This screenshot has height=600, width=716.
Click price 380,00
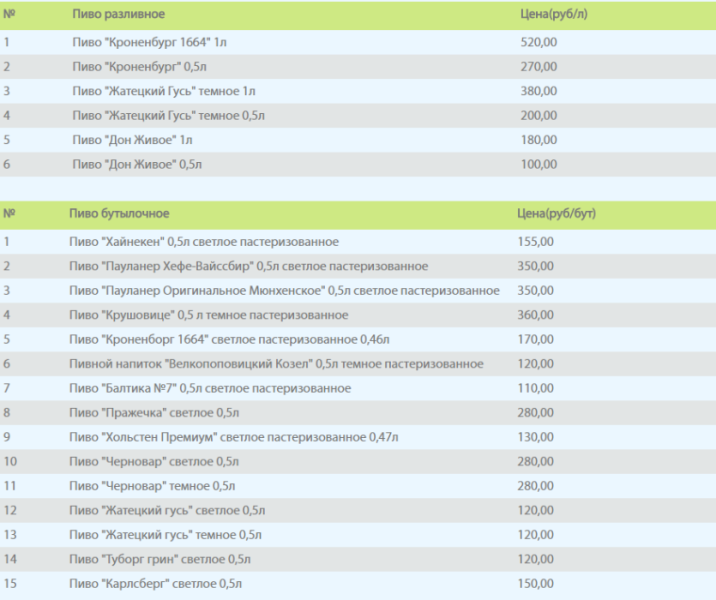click(x=539, y=91)
